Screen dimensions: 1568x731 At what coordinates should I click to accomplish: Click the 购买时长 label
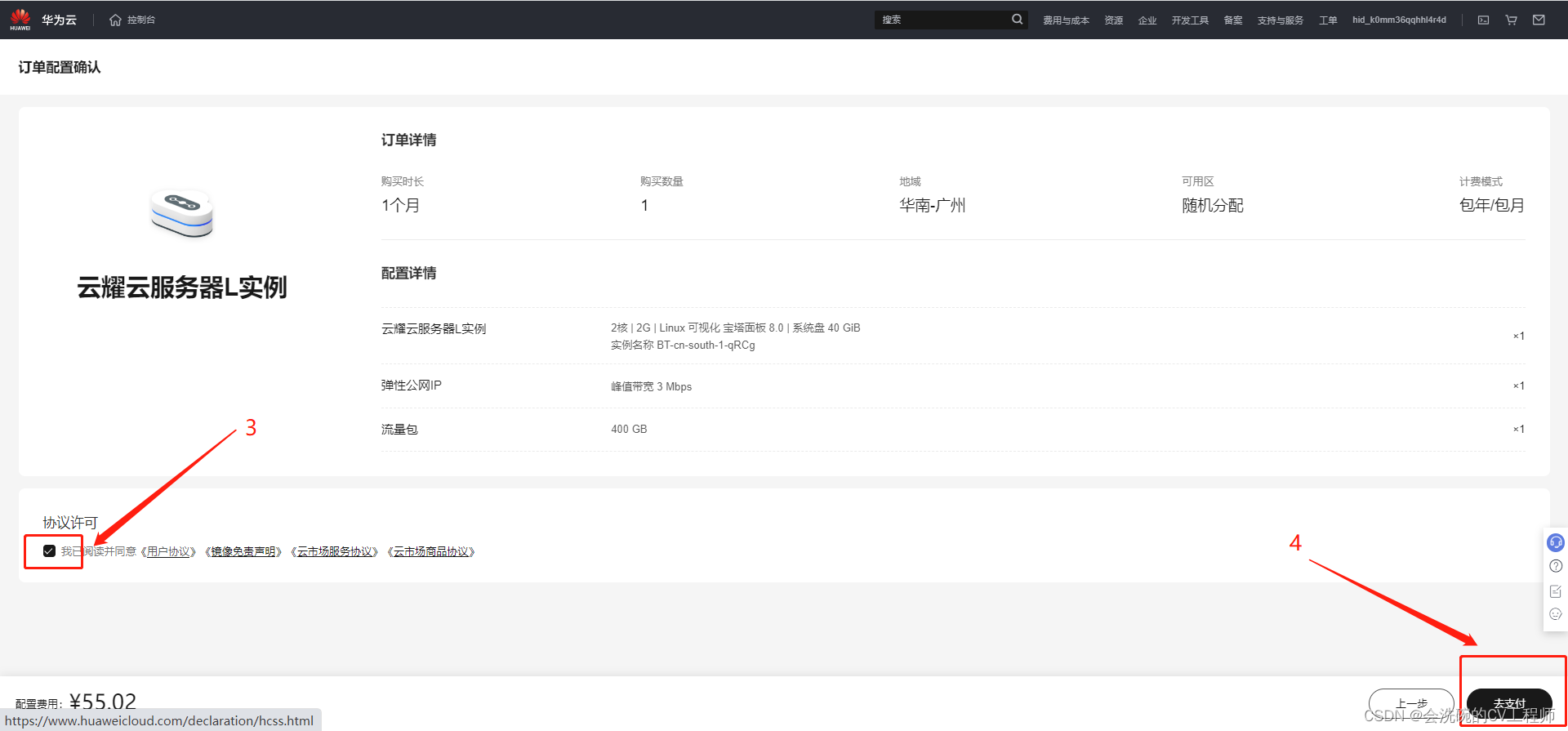403,181
